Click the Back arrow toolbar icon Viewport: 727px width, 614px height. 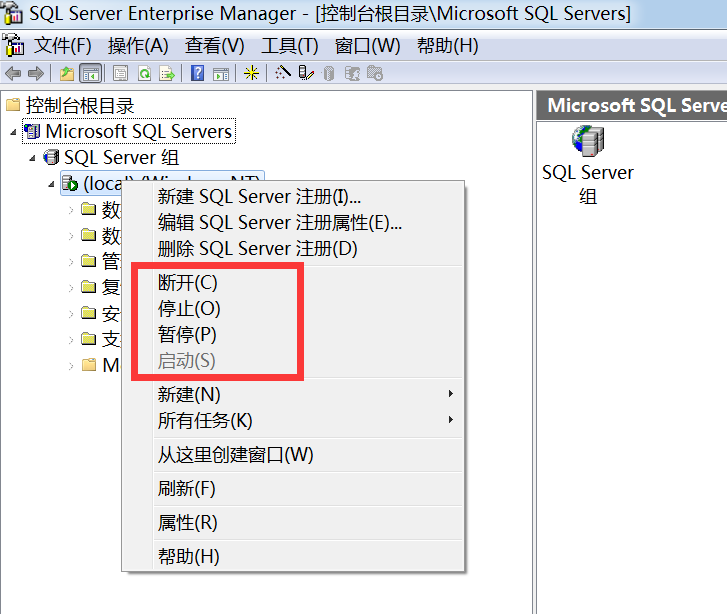tap(13, 73)
